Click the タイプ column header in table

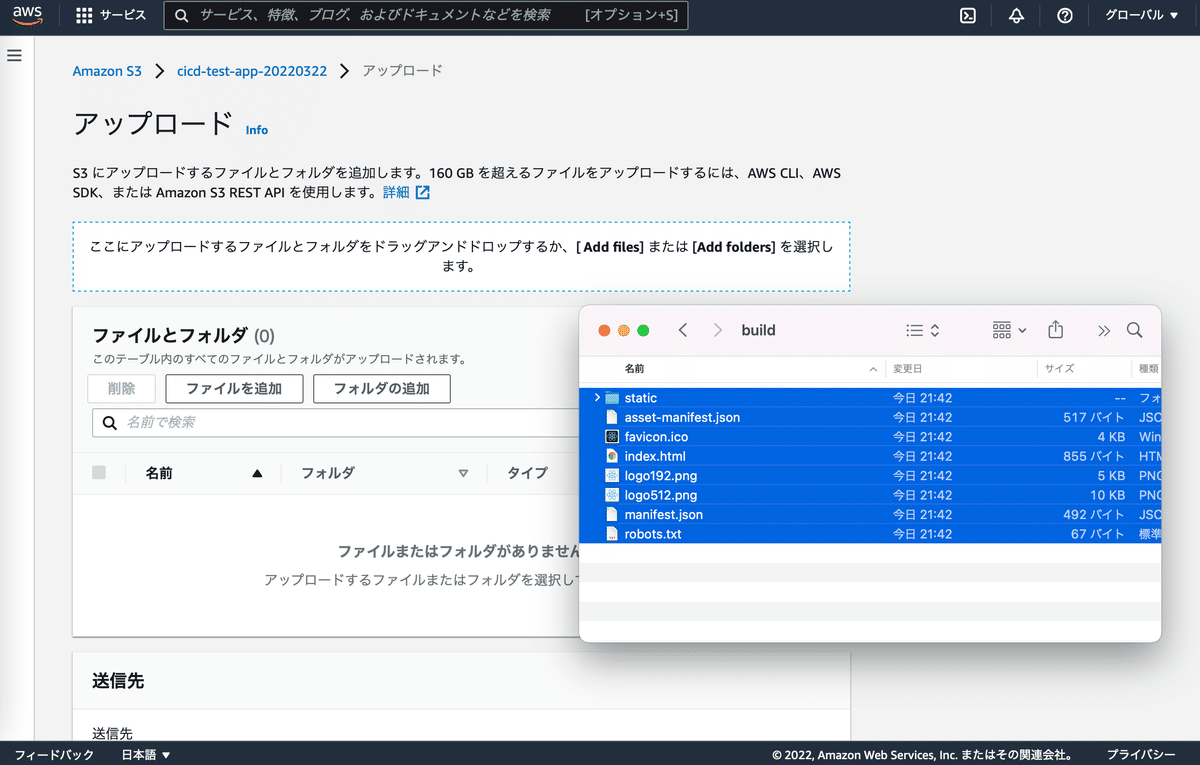[527, 473]
